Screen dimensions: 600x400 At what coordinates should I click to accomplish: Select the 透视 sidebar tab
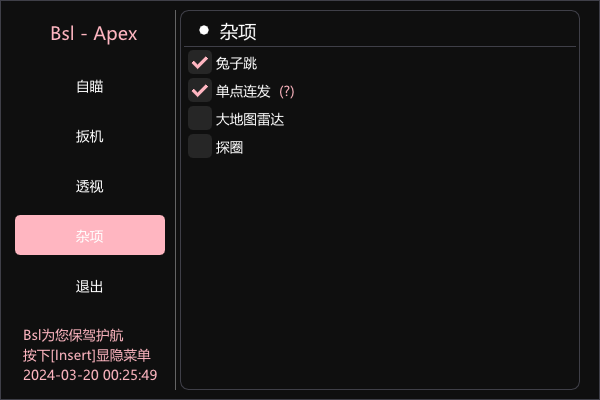(90, 186)
